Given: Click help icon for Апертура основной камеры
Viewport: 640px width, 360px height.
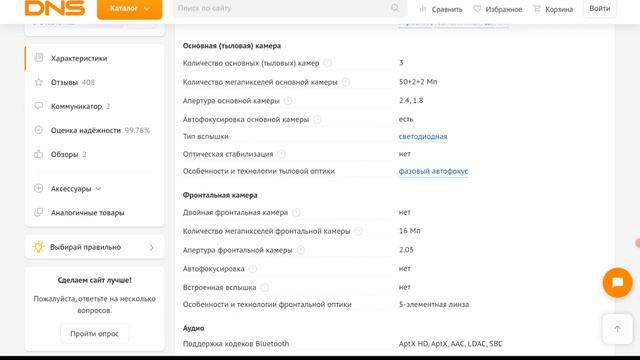Looking at the screenshot, I should pos(288,101).
